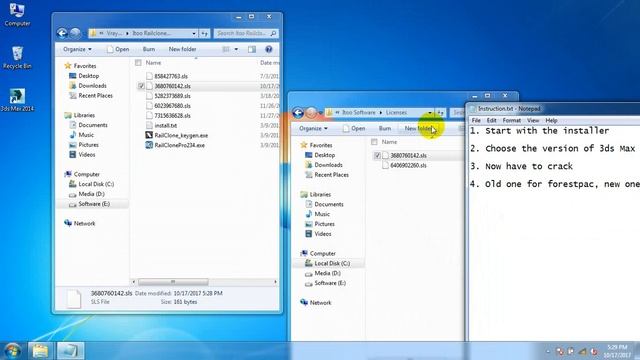Screen dimensions: 640x360
Task: Click Licenses folder in address breadcrumb
Action: [x=396, y=112]
